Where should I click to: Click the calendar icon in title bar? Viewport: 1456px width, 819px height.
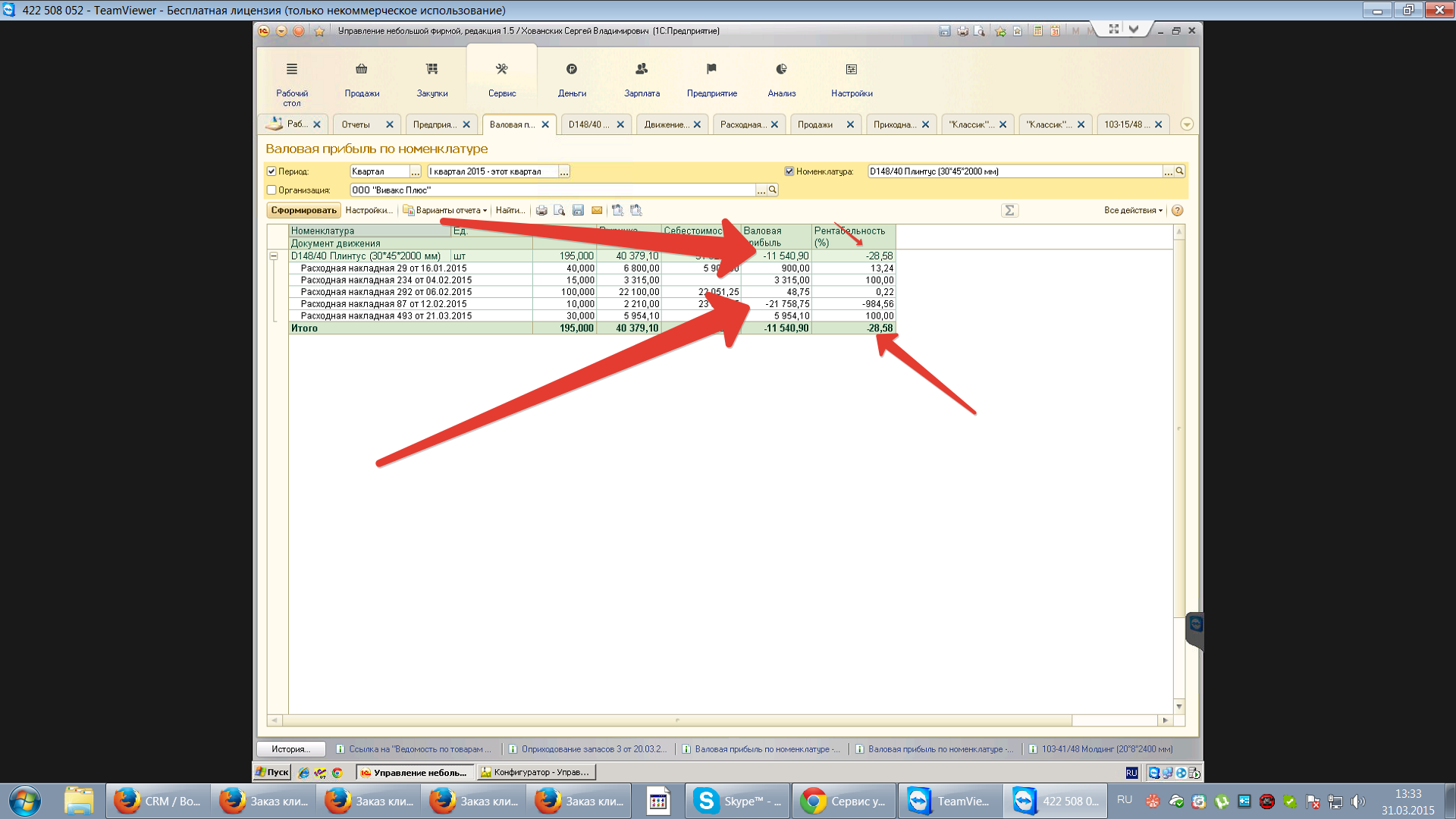point(1055,31)
